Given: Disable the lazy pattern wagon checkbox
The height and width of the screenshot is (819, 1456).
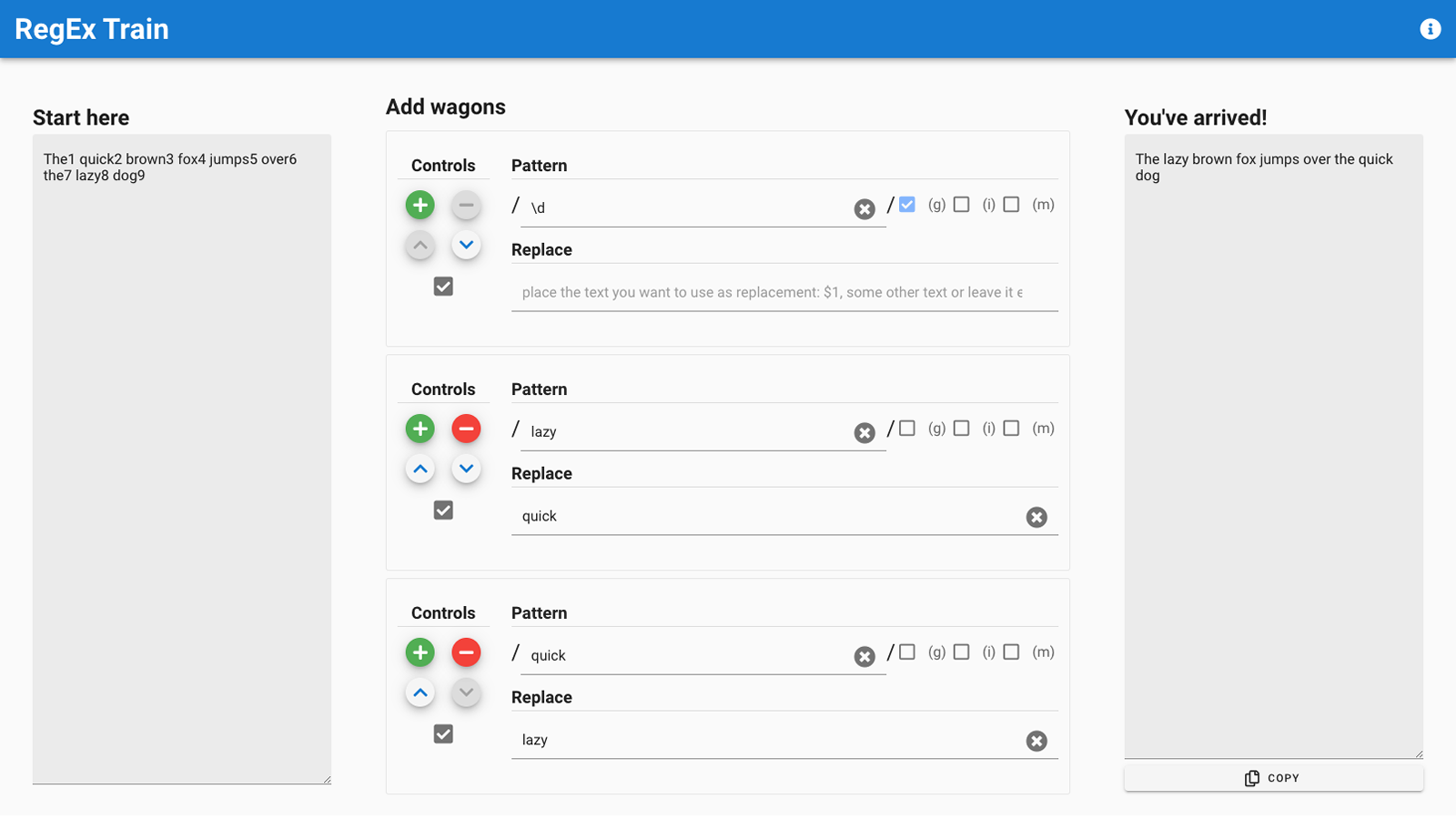Looking at the screenshot, I should 443,511.
